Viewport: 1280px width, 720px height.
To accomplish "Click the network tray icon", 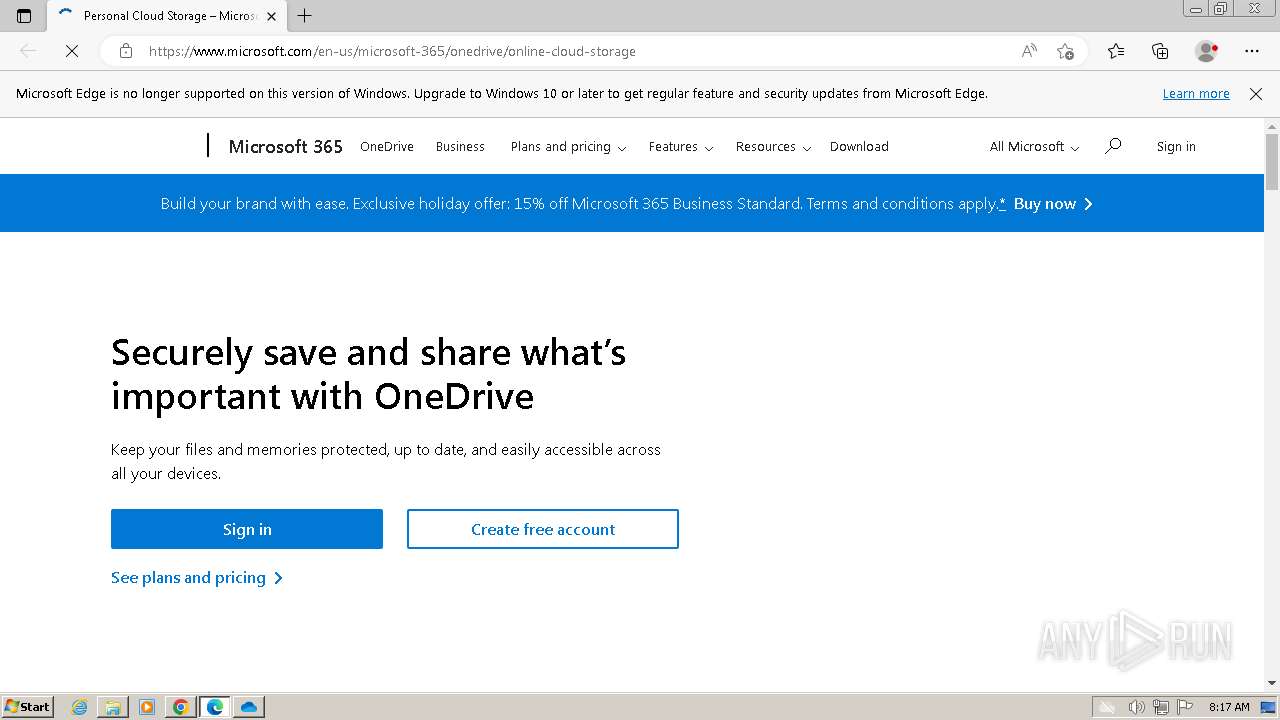I will 1161,707.
